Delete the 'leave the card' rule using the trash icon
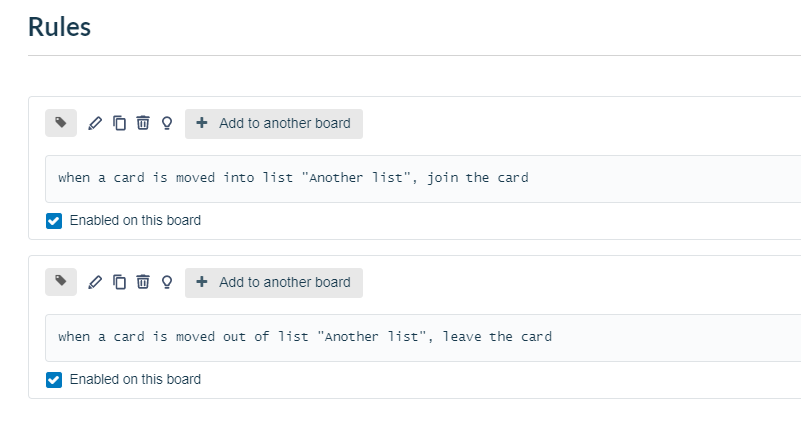The height and width of the screenshot is (440, 801). coord(143,282)
